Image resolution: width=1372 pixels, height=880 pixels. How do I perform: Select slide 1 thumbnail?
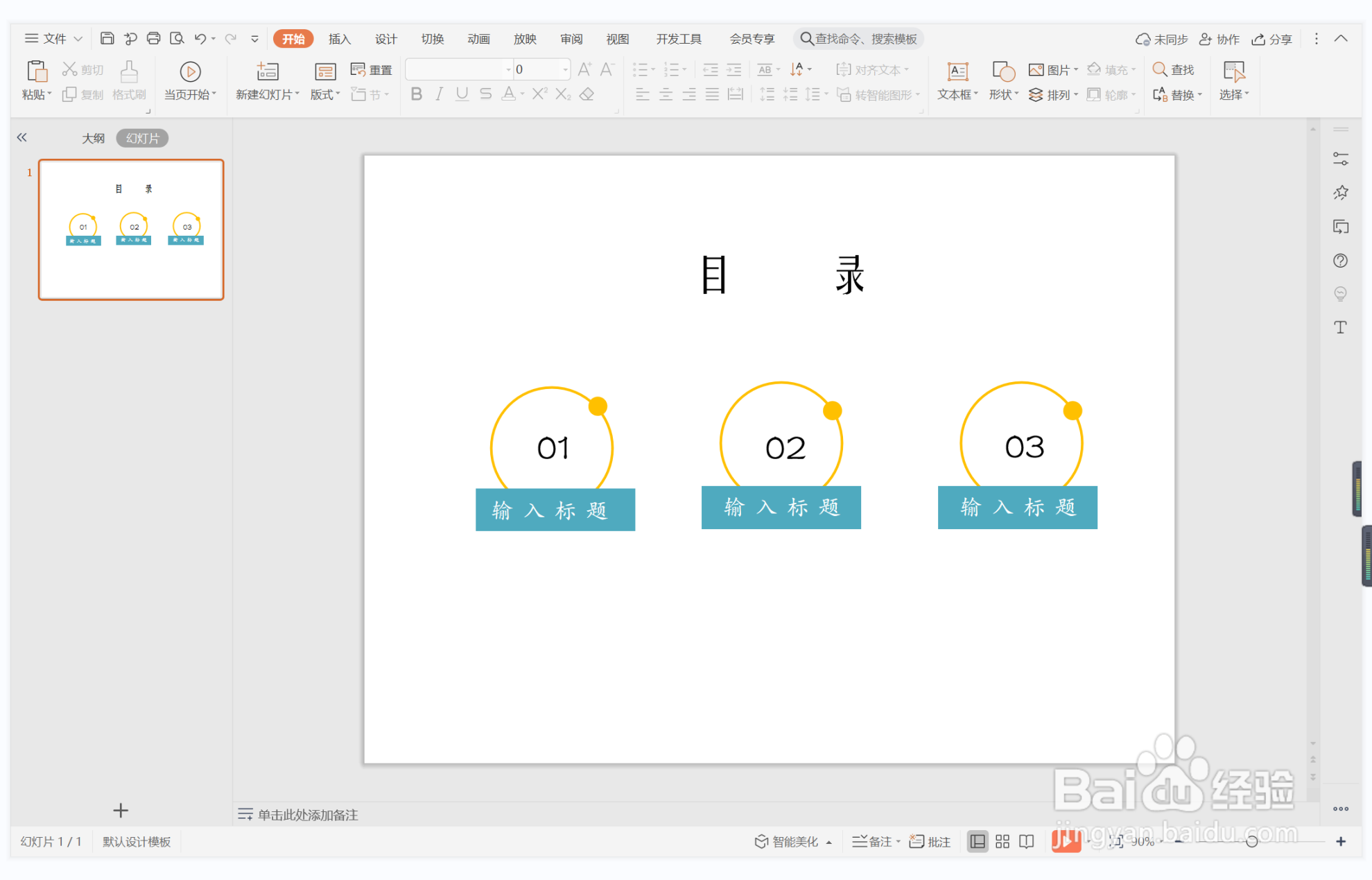click(131, 230)
